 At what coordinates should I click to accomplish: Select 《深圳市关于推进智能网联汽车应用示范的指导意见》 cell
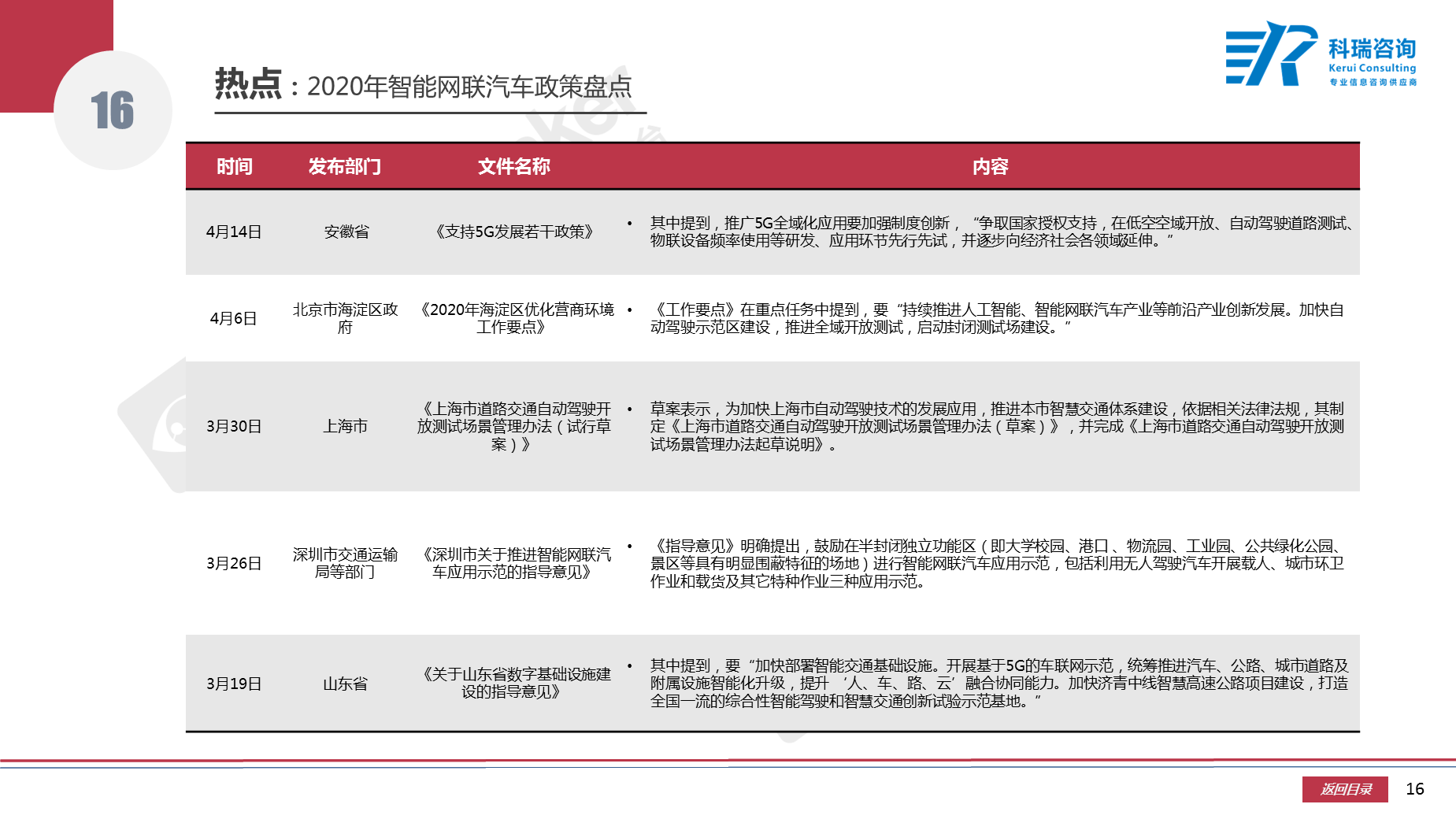[x=514, y=563]
